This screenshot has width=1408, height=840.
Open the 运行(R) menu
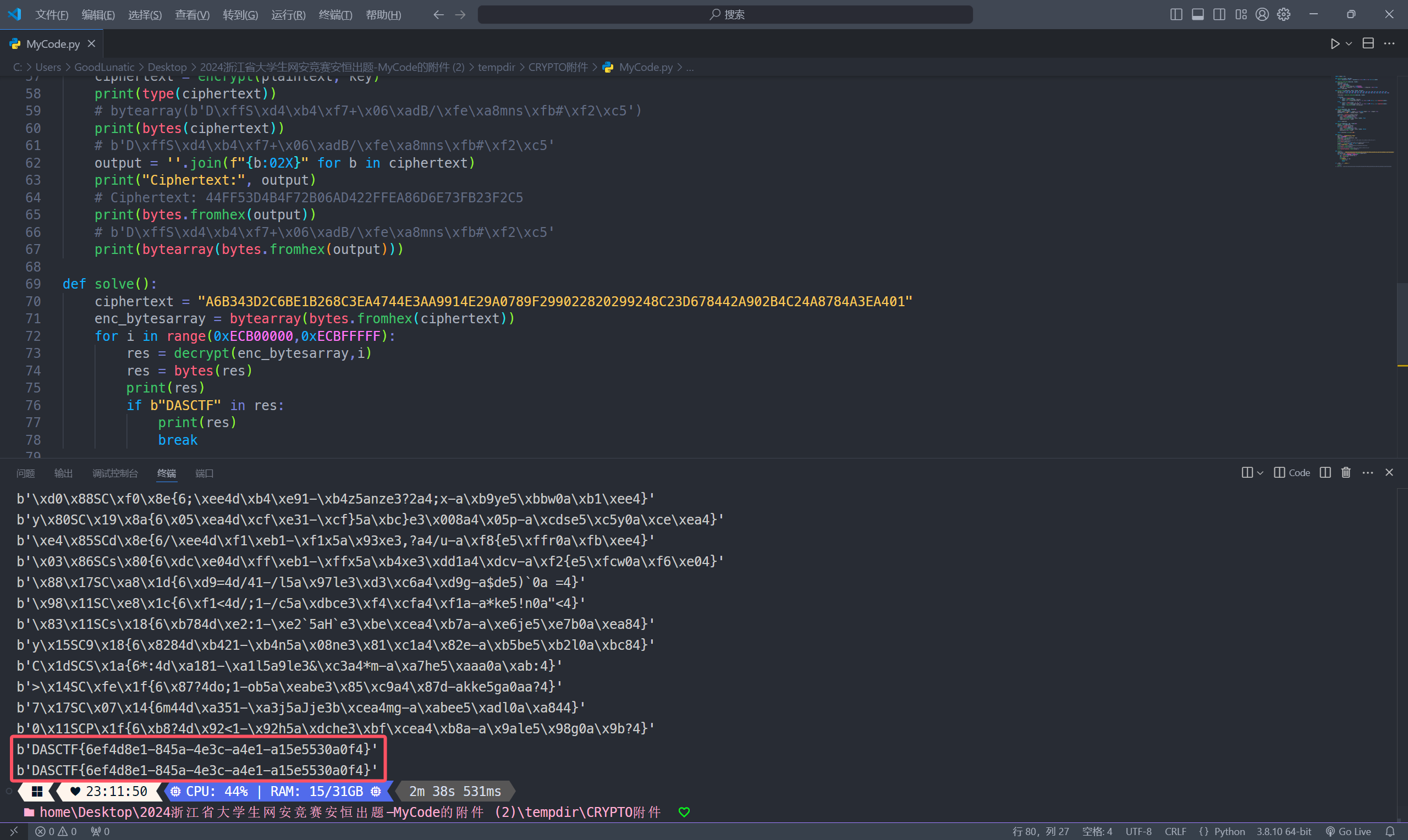(288, 15)
